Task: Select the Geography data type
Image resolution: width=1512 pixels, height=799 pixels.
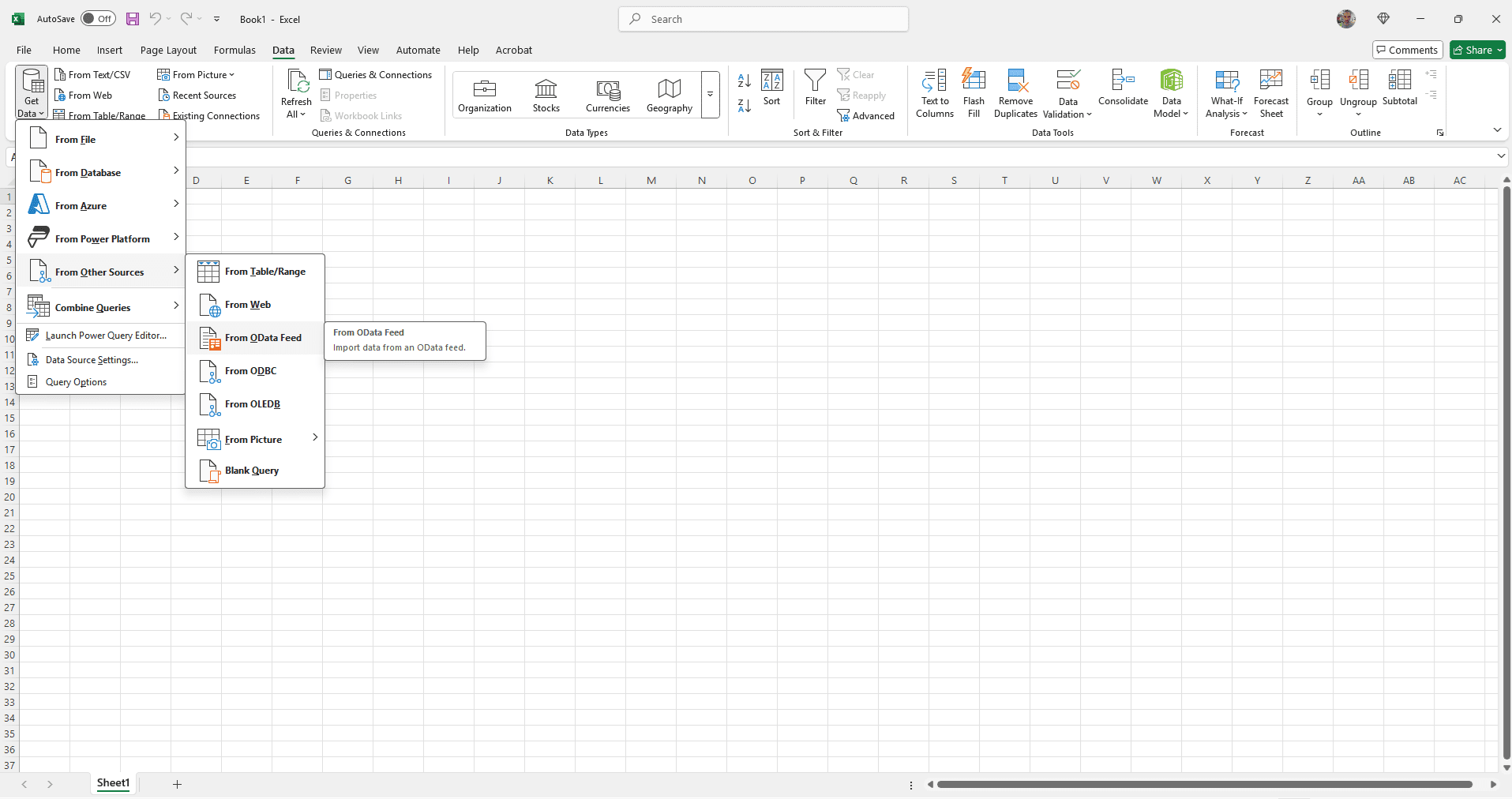Action: [669, 95]
